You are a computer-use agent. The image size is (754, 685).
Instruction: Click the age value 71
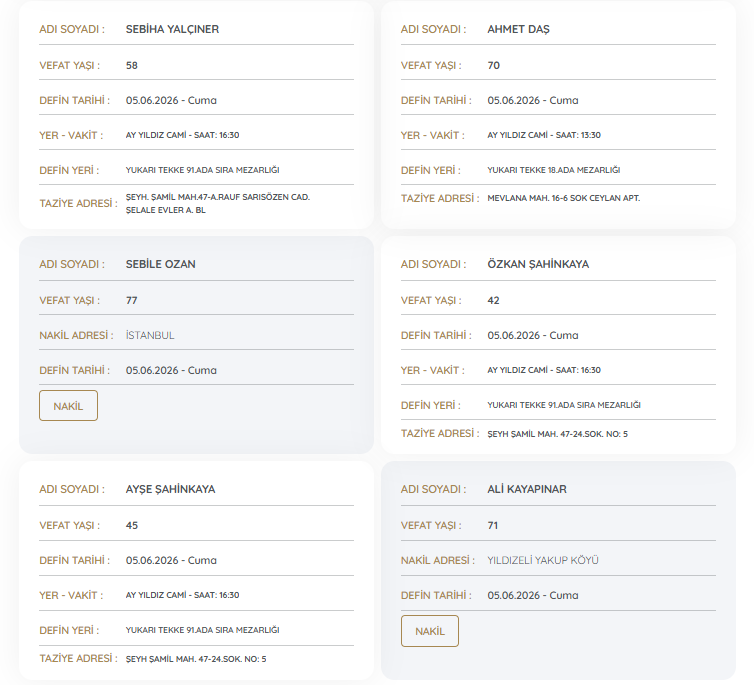[493, 525]
